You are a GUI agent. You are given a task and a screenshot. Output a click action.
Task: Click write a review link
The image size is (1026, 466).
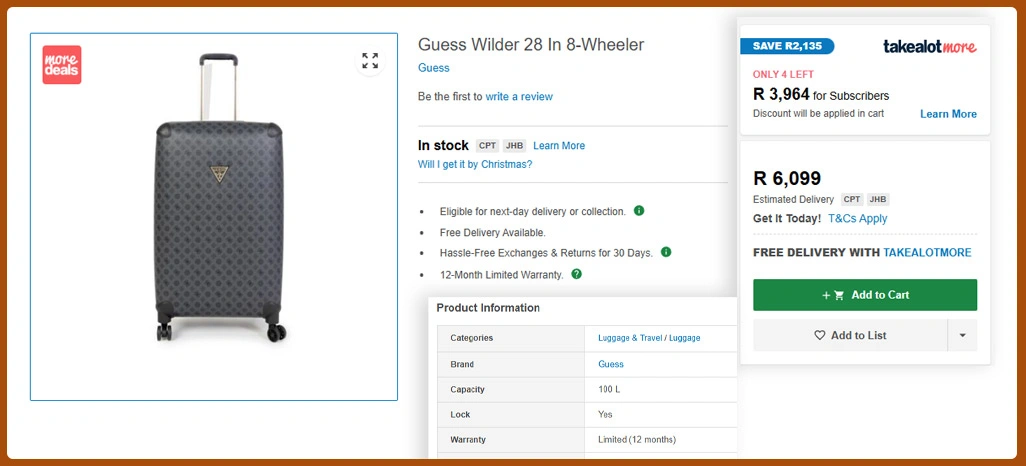coord(519,97)
